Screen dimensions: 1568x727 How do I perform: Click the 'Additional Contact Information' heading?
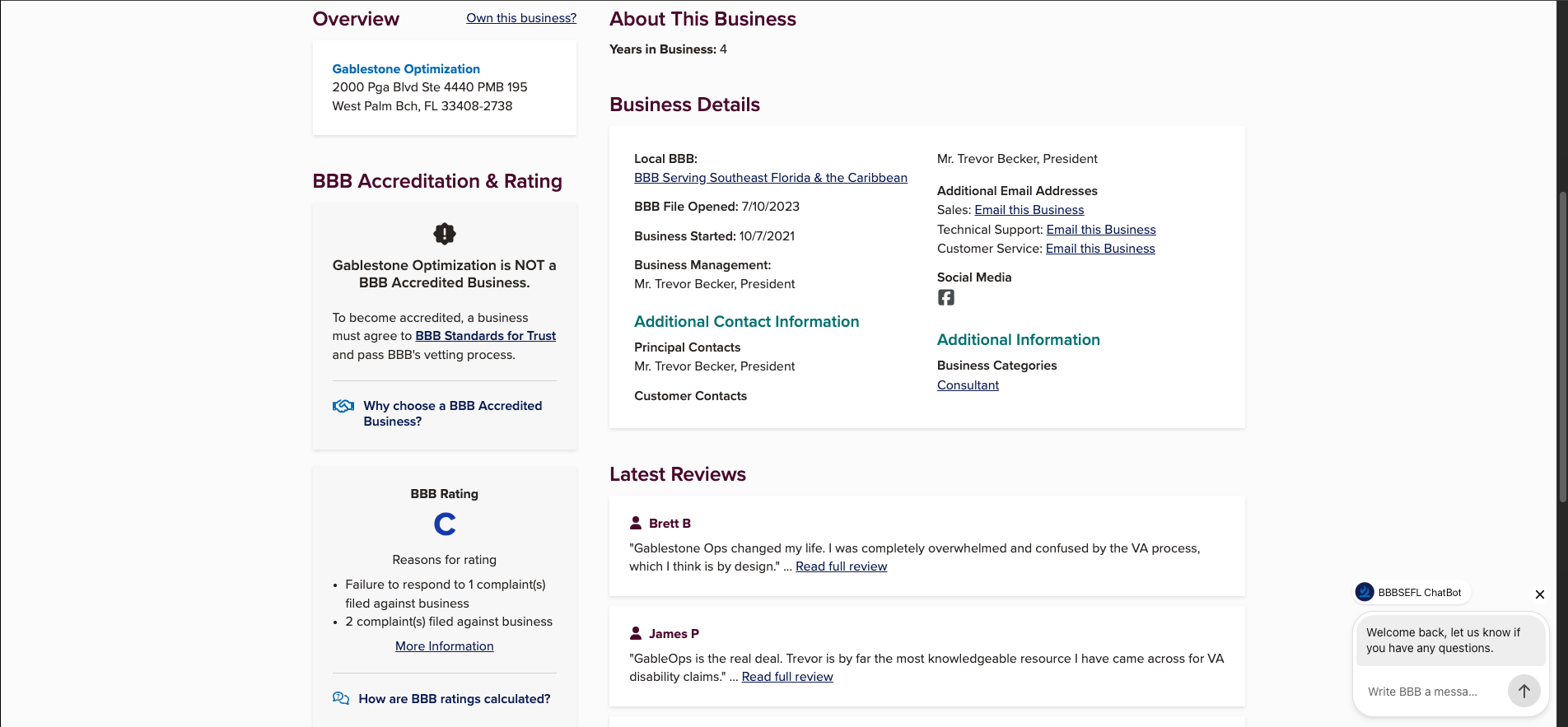(746, 322)
